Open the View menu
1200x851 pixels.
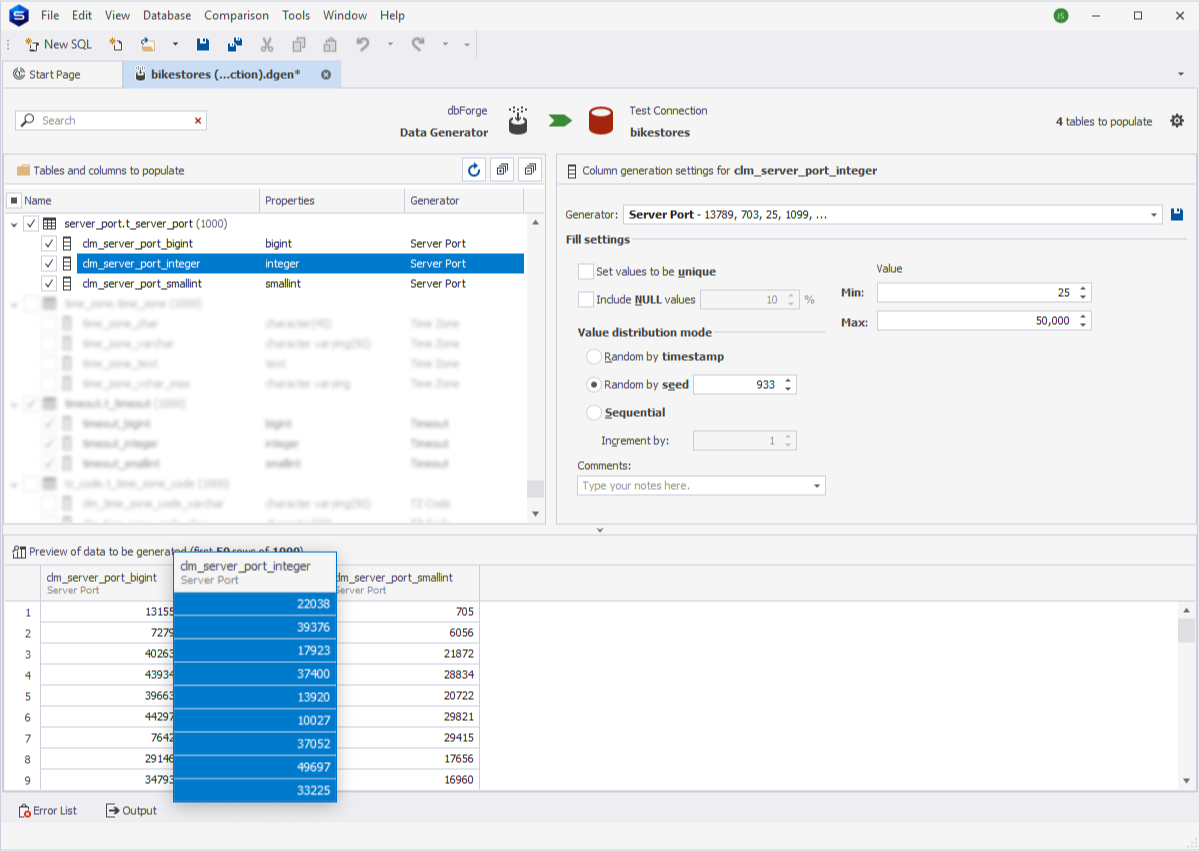click(117, 15)
